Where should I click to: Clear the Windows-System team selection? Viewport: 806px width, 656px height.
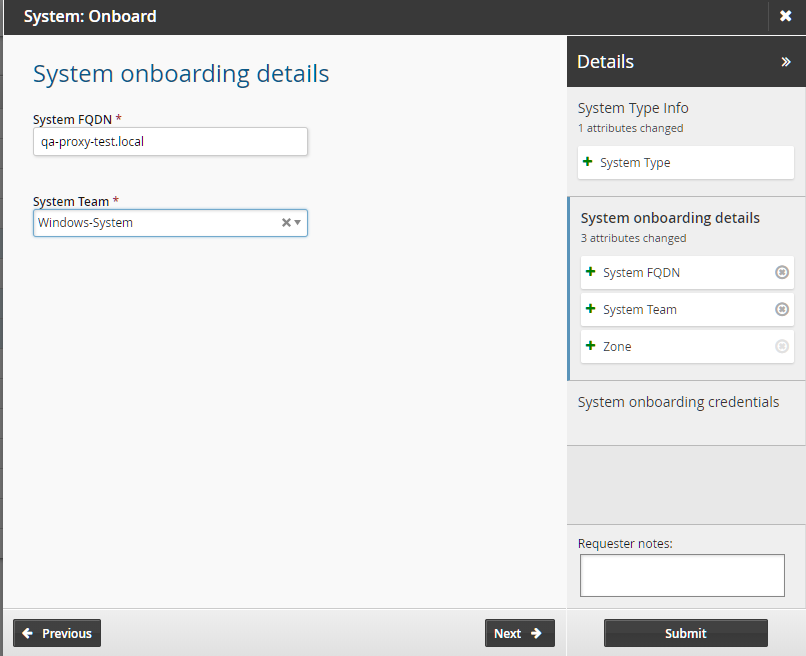[x=286, y=223]
